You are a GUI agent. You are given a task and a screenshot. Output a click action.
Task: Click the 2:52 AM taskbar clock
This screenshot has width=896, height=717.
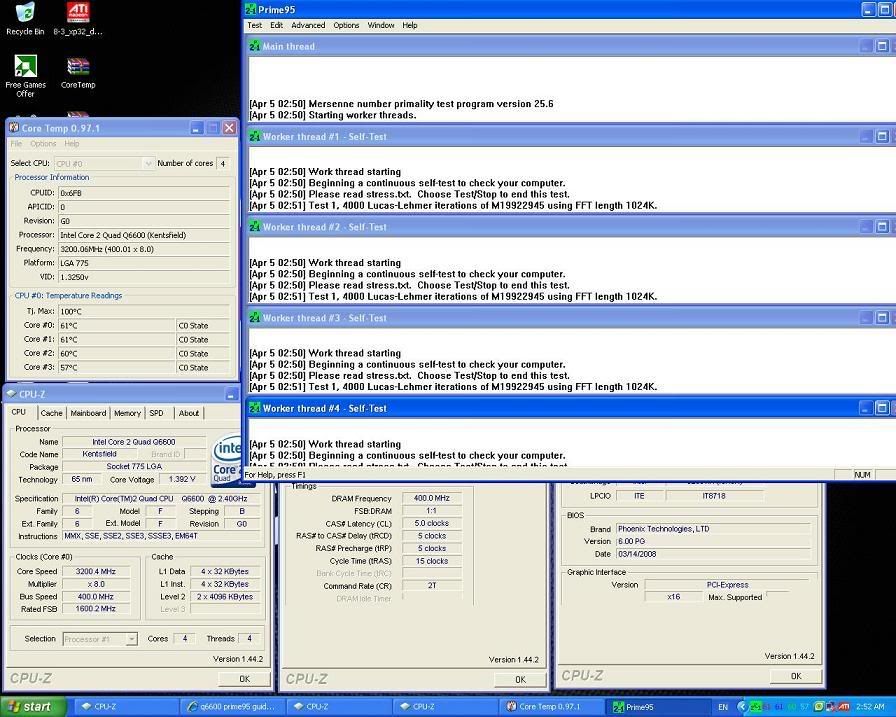pyautogui.click(x=870, y=707)
